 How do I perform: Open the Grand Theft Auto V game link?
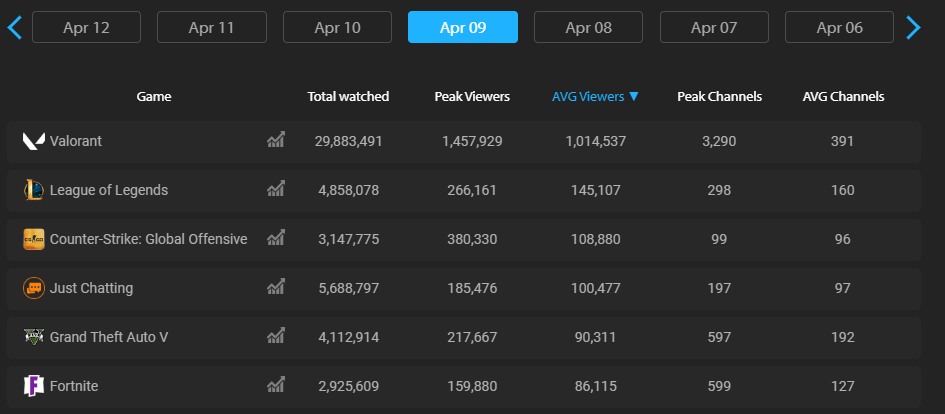pos(109,337)
